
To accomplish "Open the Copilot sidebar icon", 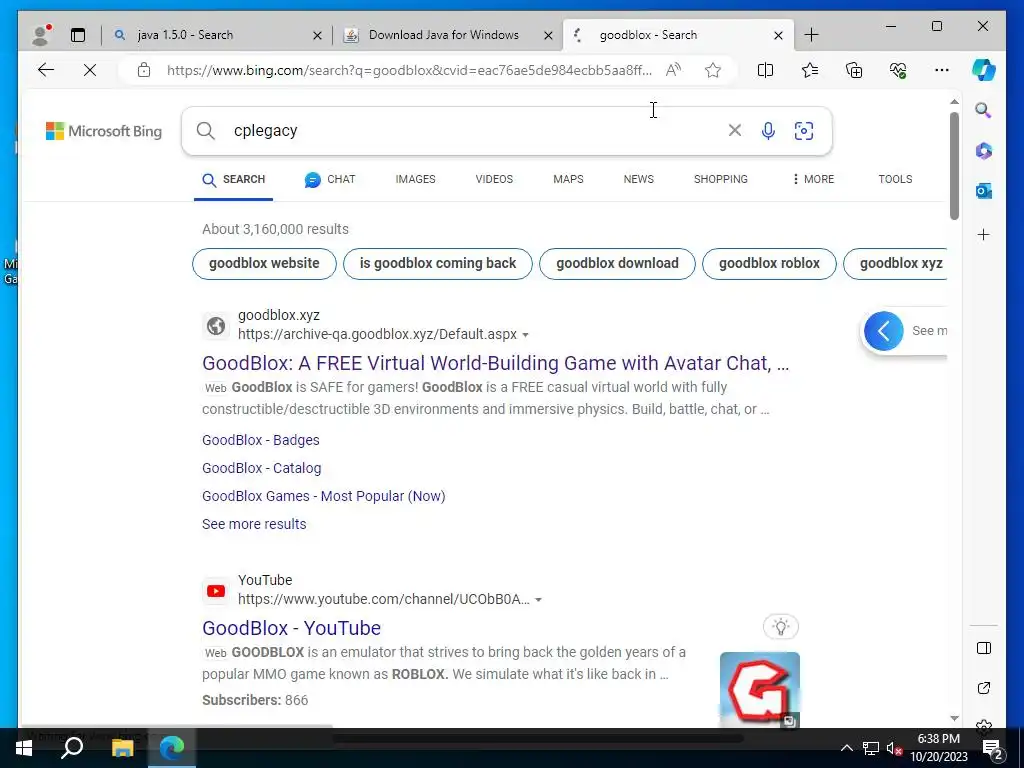I will [x=984, y=70].
